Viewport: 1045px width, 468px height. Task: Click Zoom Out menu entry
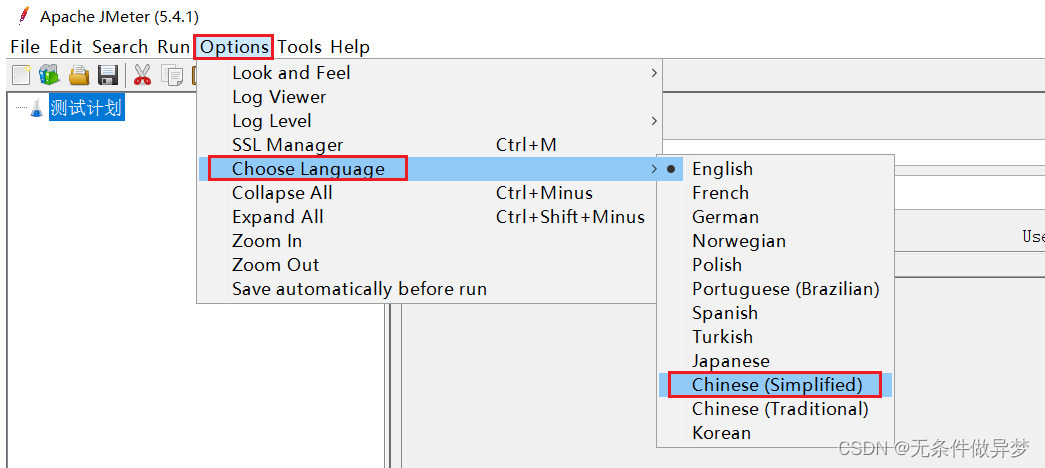coord(430,265)
